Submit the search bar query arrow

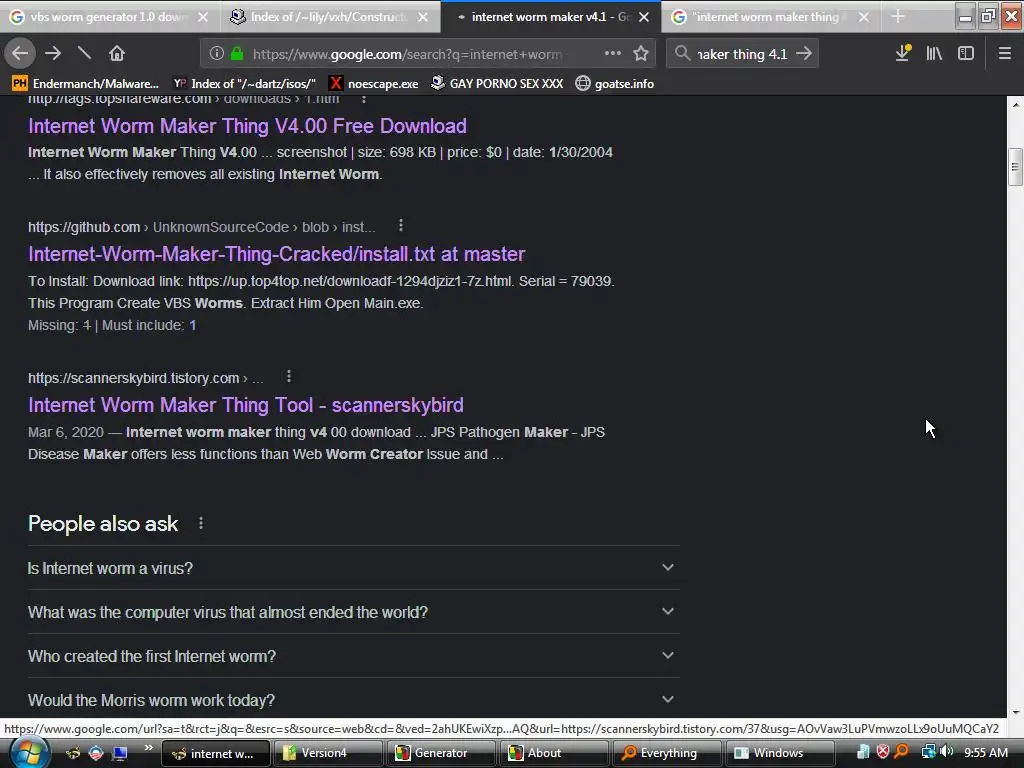click(804, 54)
